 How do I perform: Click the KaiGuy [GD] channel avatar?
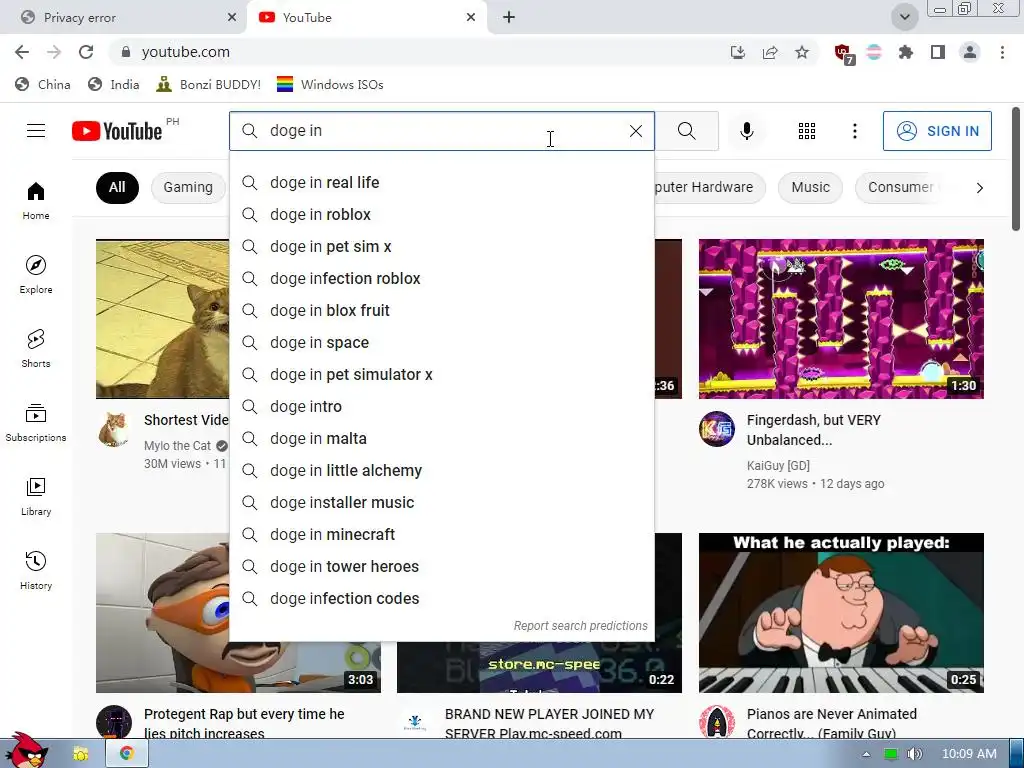click(716, 429)
